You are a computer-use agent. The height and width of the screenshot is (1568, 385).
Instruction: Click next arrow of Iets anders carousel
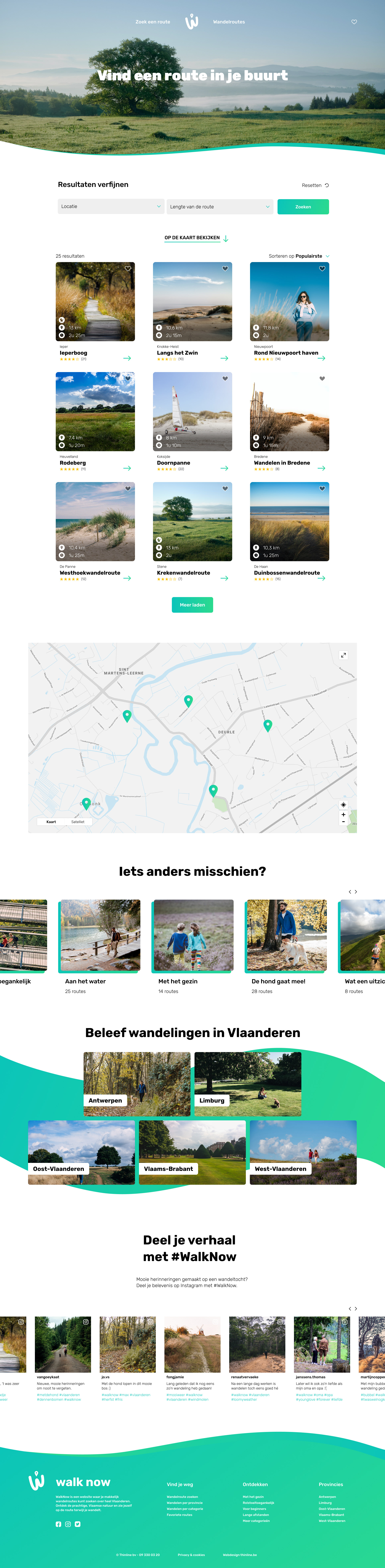[356, 892]
